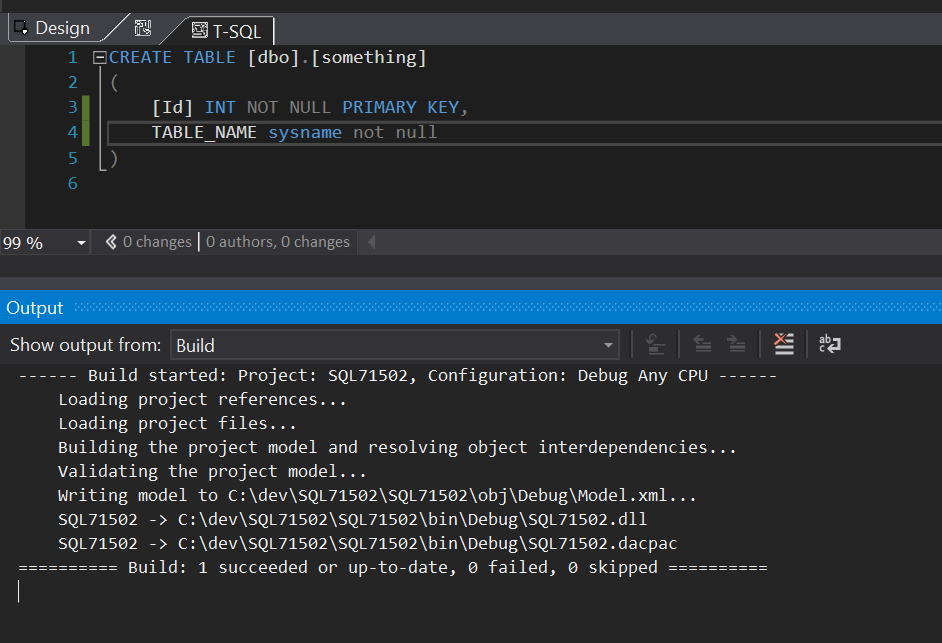The width and height of the screenshot is (942, 643).
Task: Click Find Message in Code icon
Action: [655, 345]
